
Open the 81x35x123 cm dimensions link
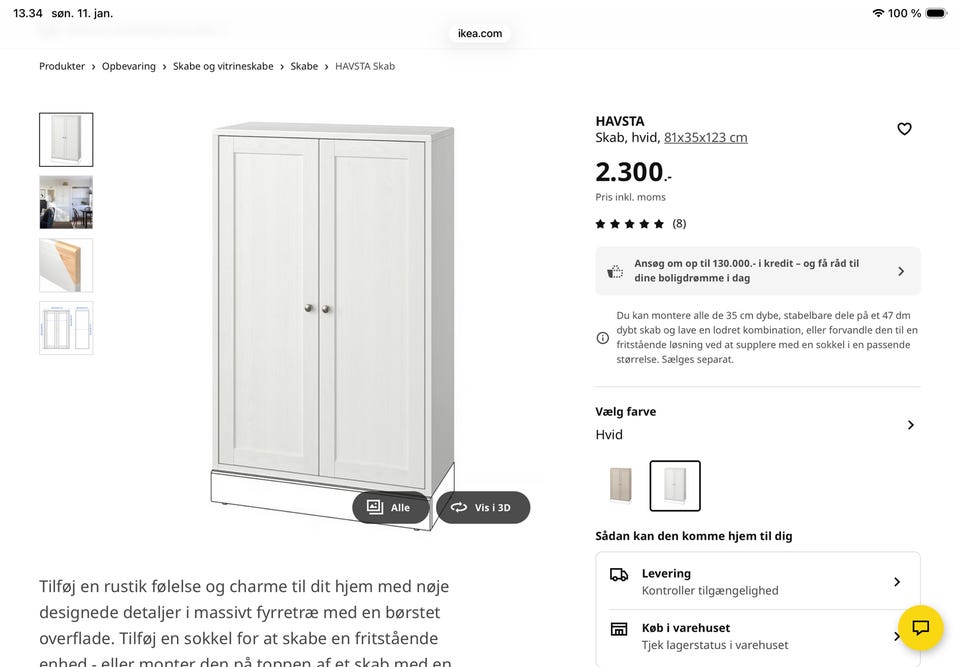pos(705,137)
